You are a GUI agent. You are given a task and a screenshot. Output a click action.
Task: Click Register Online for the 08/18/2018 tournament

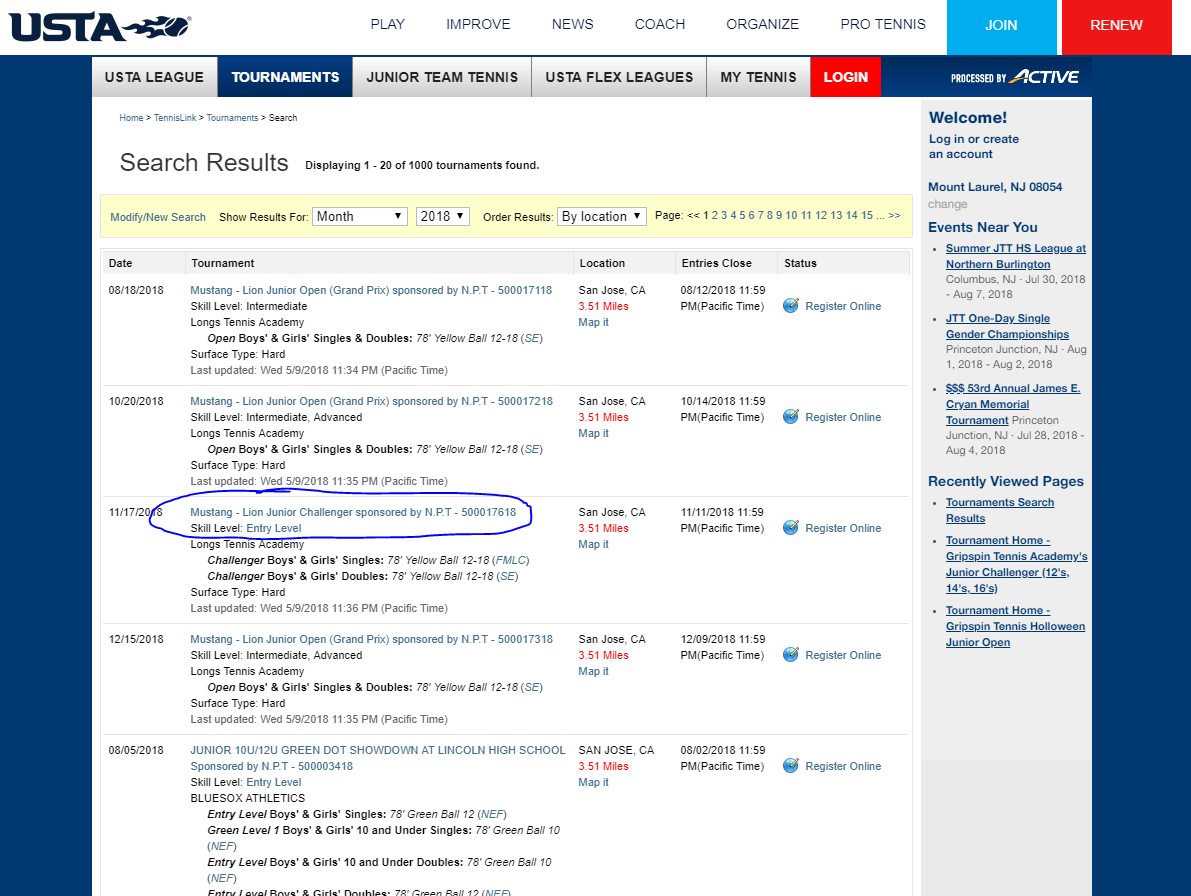(x=843, y=306)
